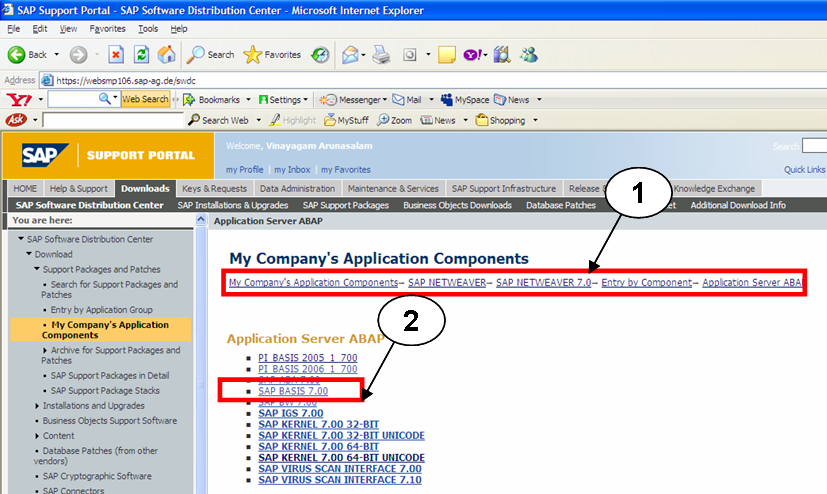Screen dimensions: 827x494
Task: Open the Back button history dropdown
Action: tap(56, 54)
